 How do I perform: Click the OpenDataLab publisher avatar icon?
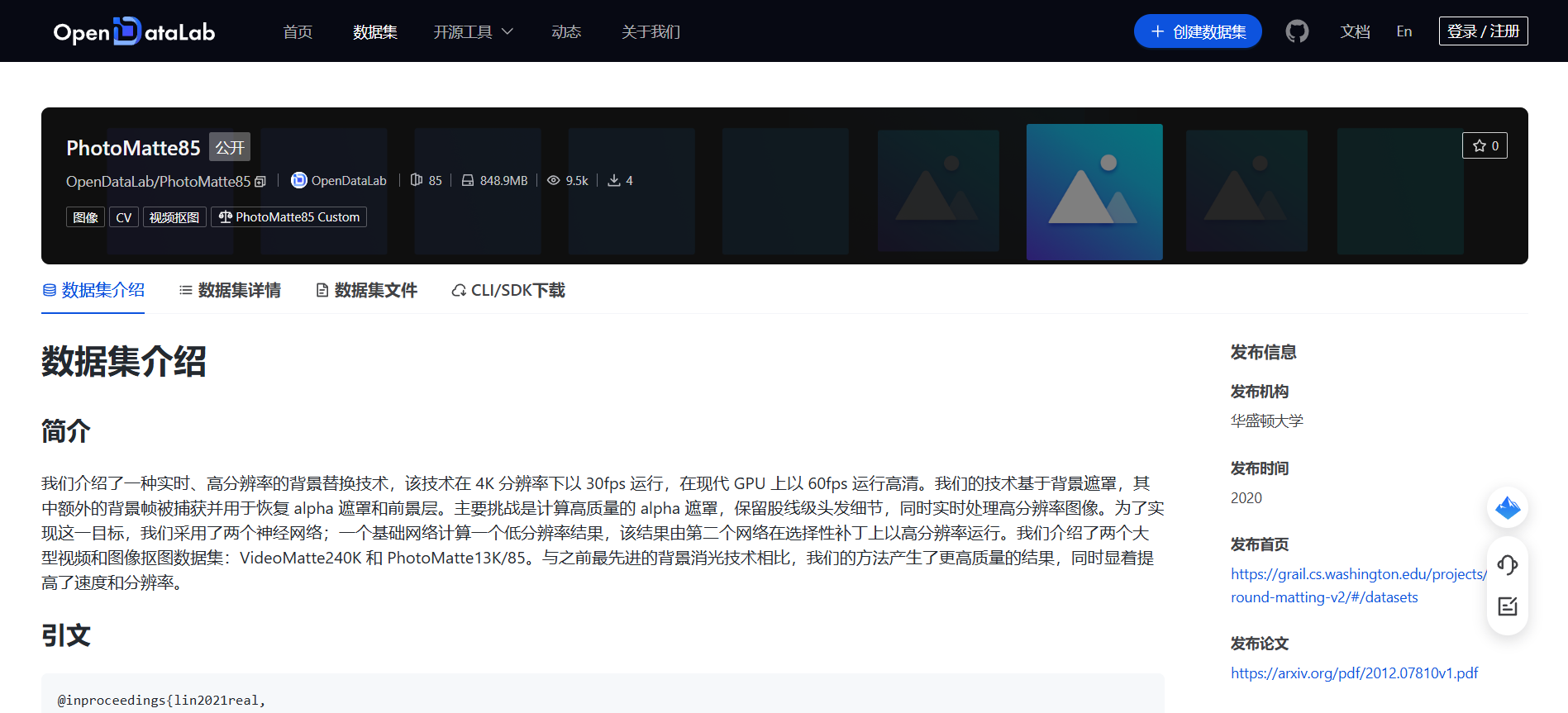pyautogui.click(x=299, y=180)
